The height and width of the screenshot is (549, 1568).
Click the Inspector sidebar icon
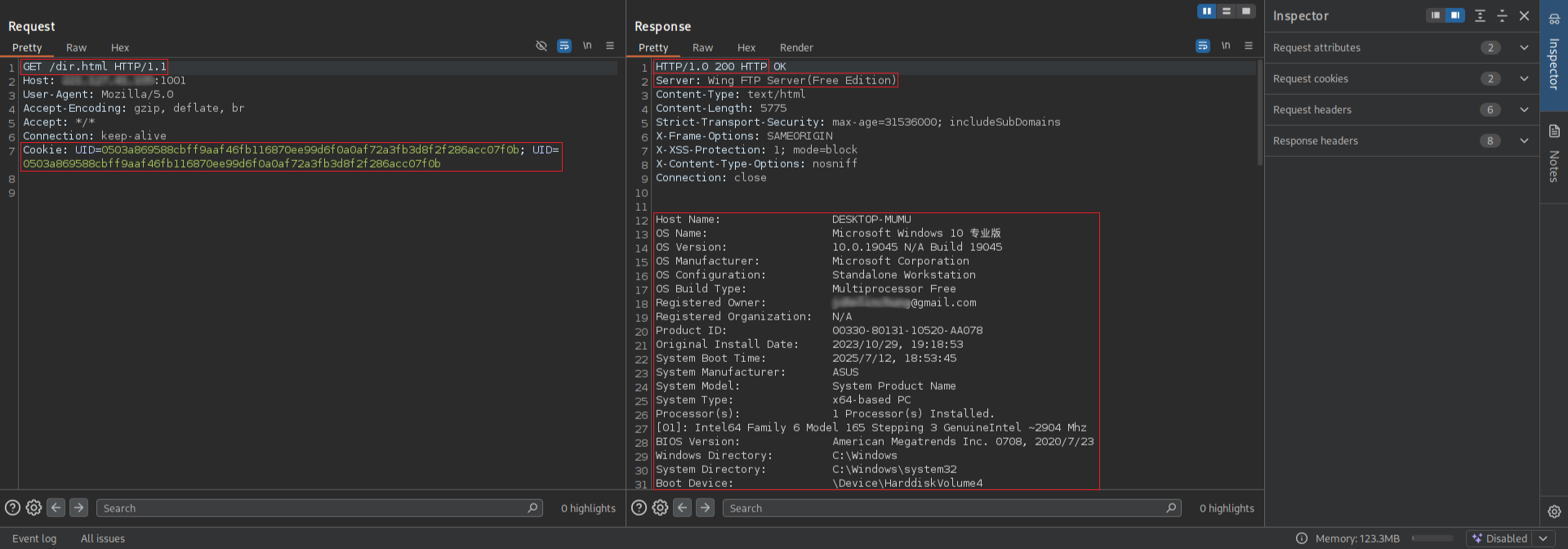click(1554, 18)
